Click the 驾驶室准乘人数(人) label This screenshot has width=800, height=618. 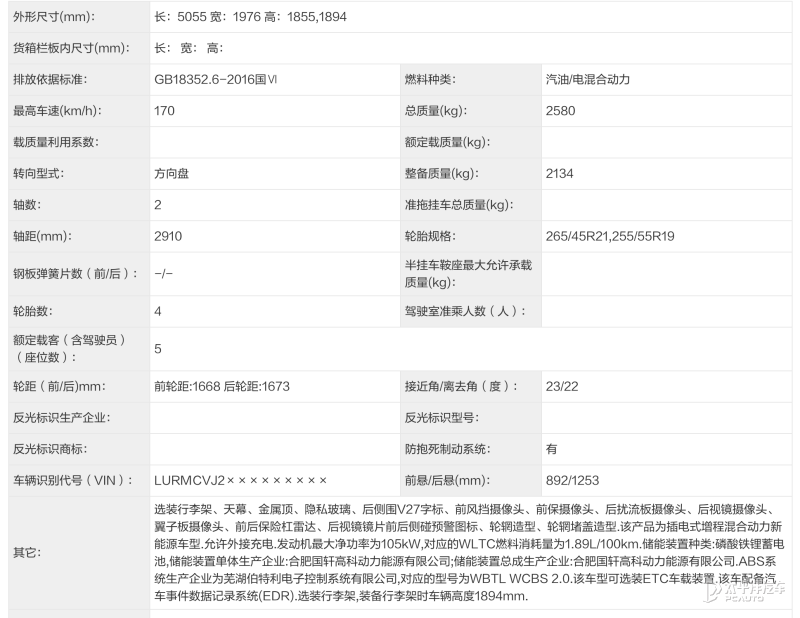coord(465,311)
